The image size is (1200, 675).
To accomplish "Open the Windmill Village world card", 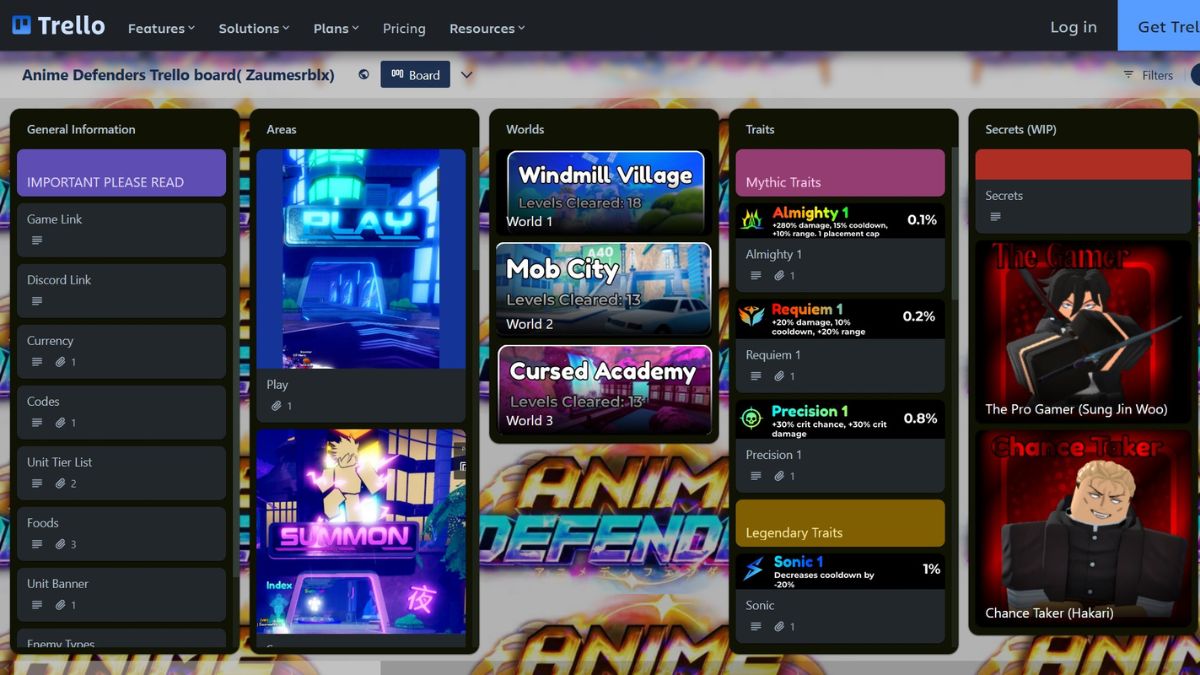I will coord(603,191).
